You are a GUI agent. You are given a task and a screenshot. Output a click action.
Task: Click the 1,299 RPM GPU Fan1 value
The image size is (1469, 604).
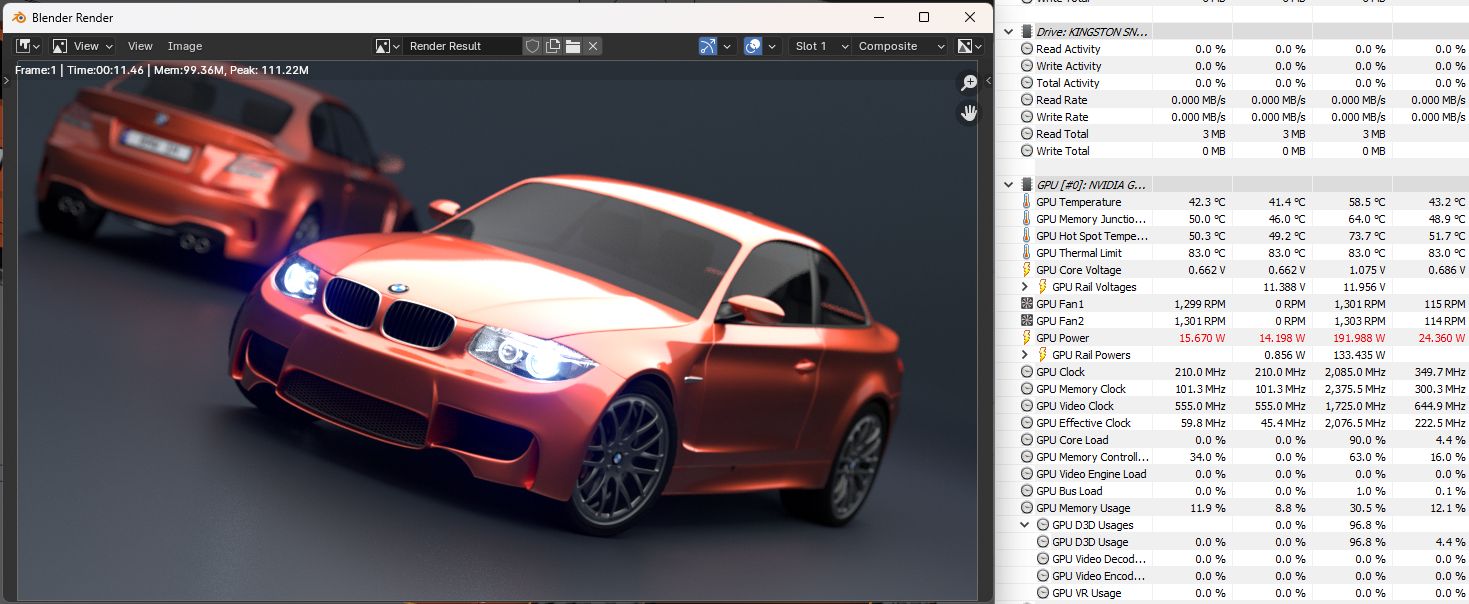pyautogui.click(x=1200, y=304)
